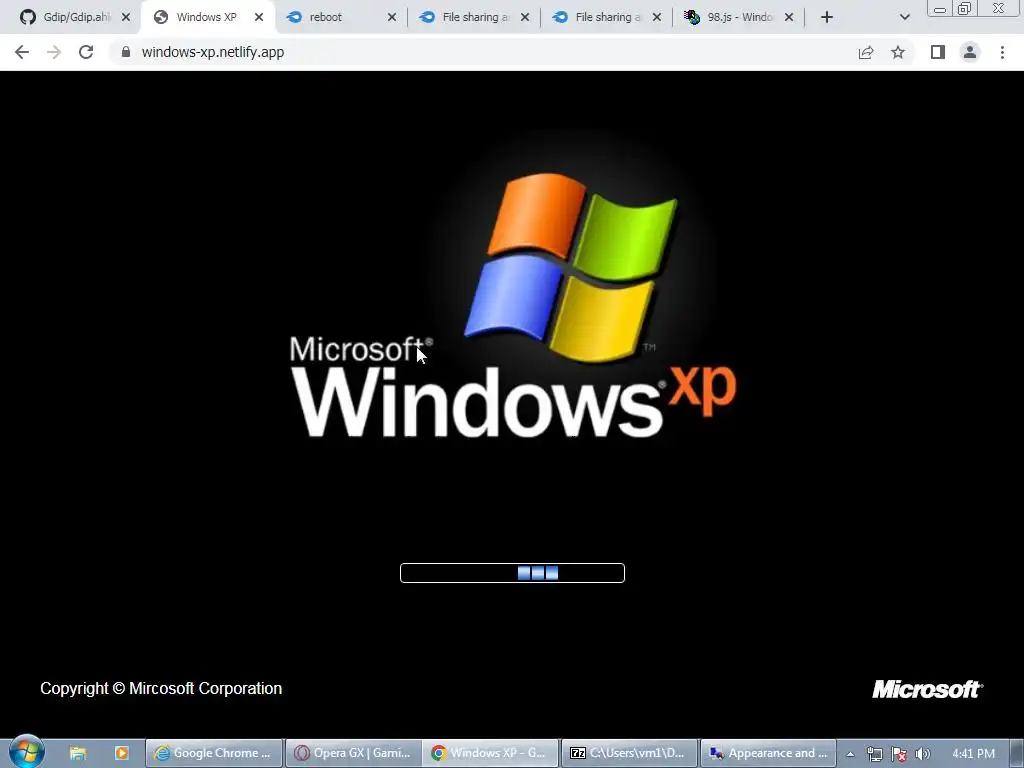Open the Chrome profile avatar menu

tap(970, 52)
